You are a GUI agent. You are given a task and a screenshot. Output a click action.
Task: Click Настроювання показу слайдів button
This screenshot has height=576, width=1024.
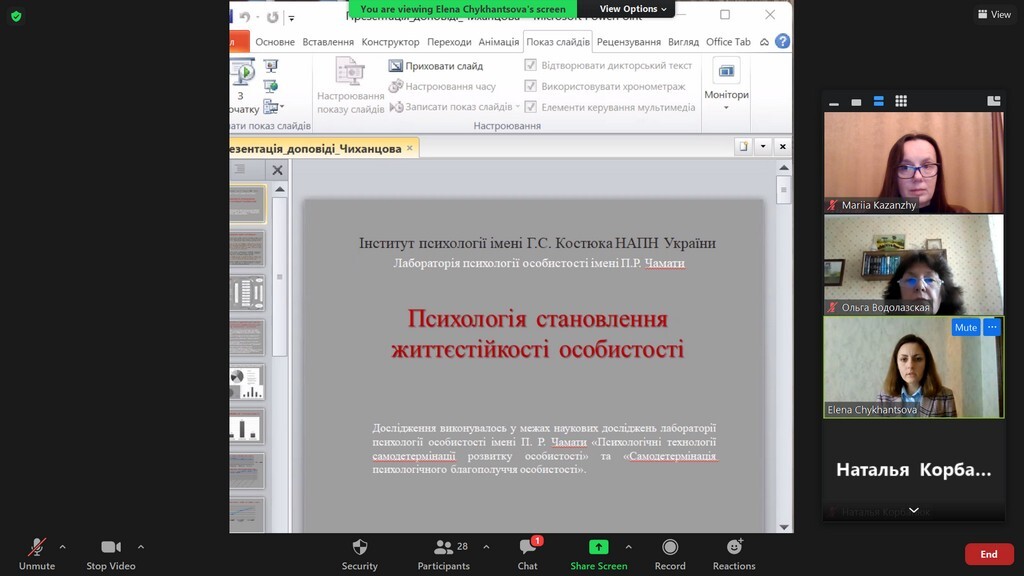click(x=350, y=87)
